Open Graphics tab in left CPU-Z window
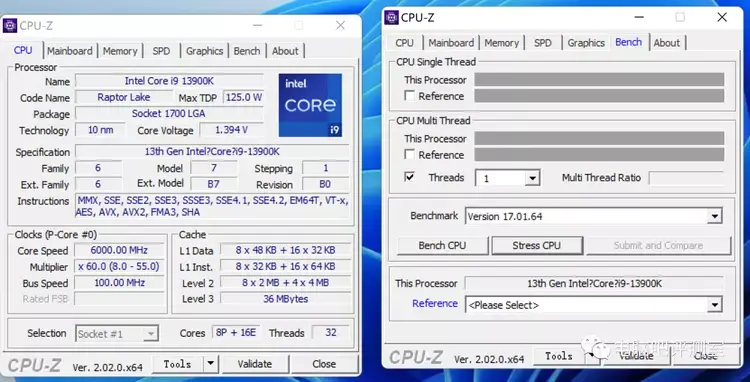This screenshot has width=750, height=382. pos(205,51)
